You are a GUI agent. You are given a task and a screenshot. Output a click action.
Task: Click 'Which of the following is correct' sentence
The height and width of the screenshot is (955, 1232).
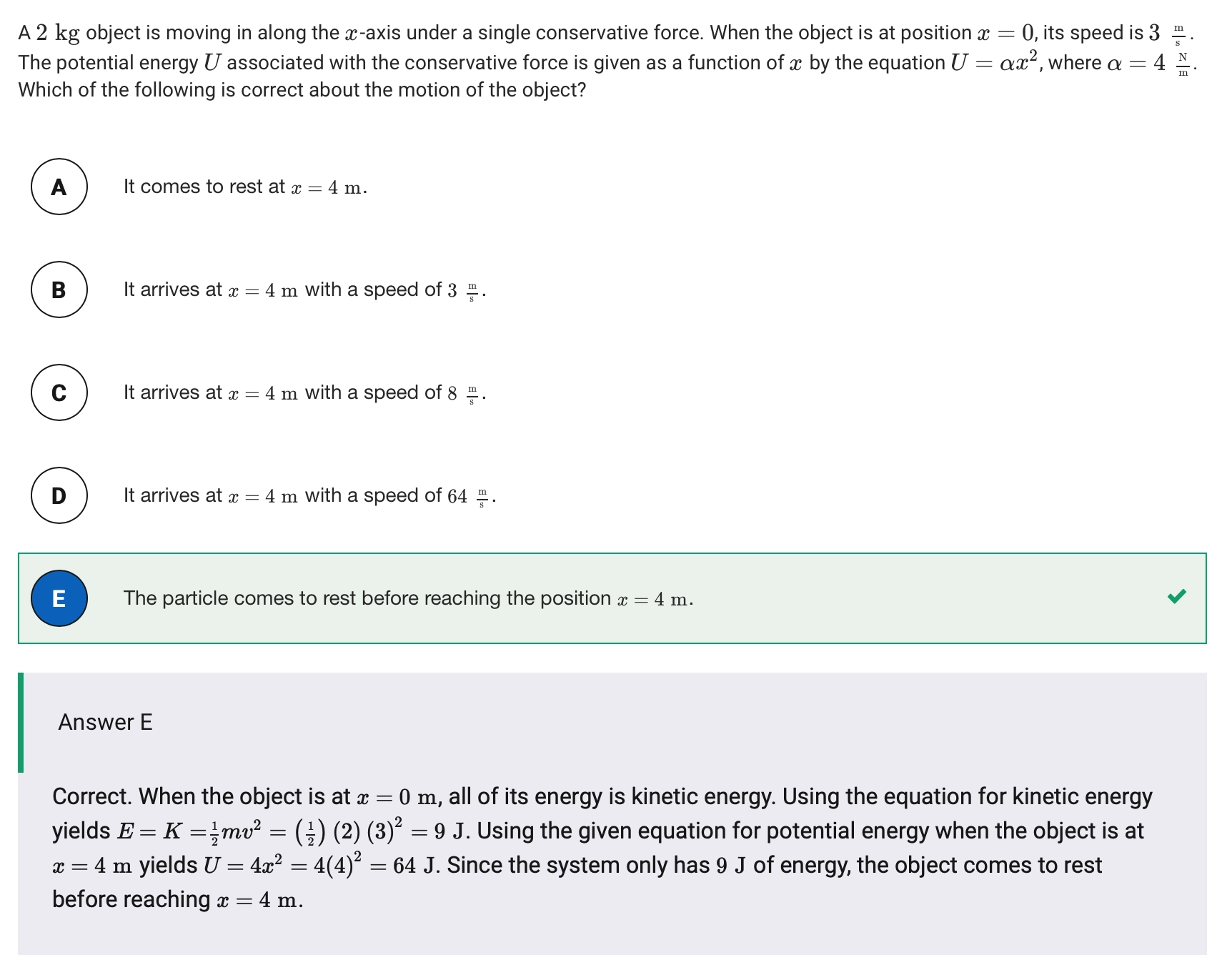(302, 90)
